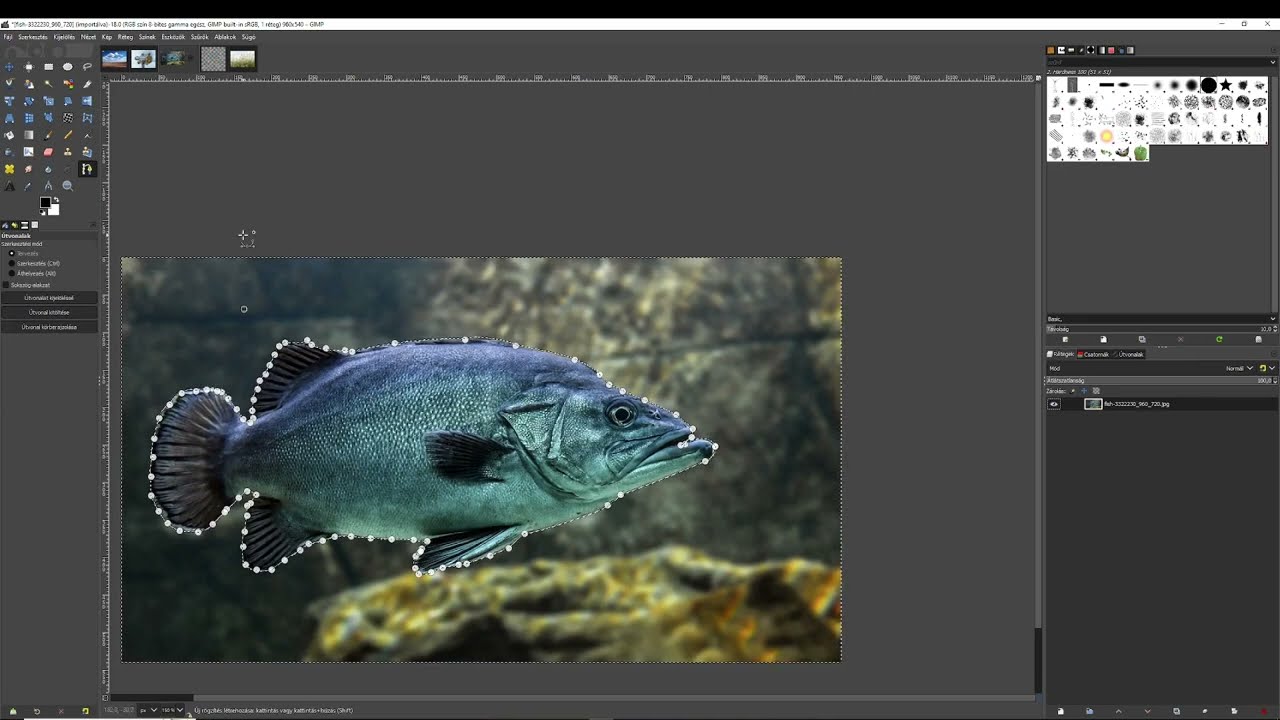Switch to the Csatornák tab
Screen dimensions: 1280x720
coord(1094,354)
